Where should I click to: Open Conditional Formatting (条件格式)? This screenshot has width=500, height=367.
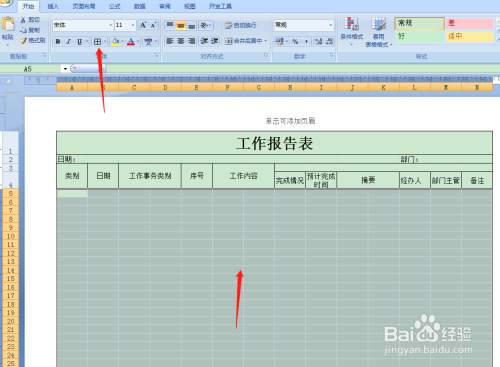352,32
